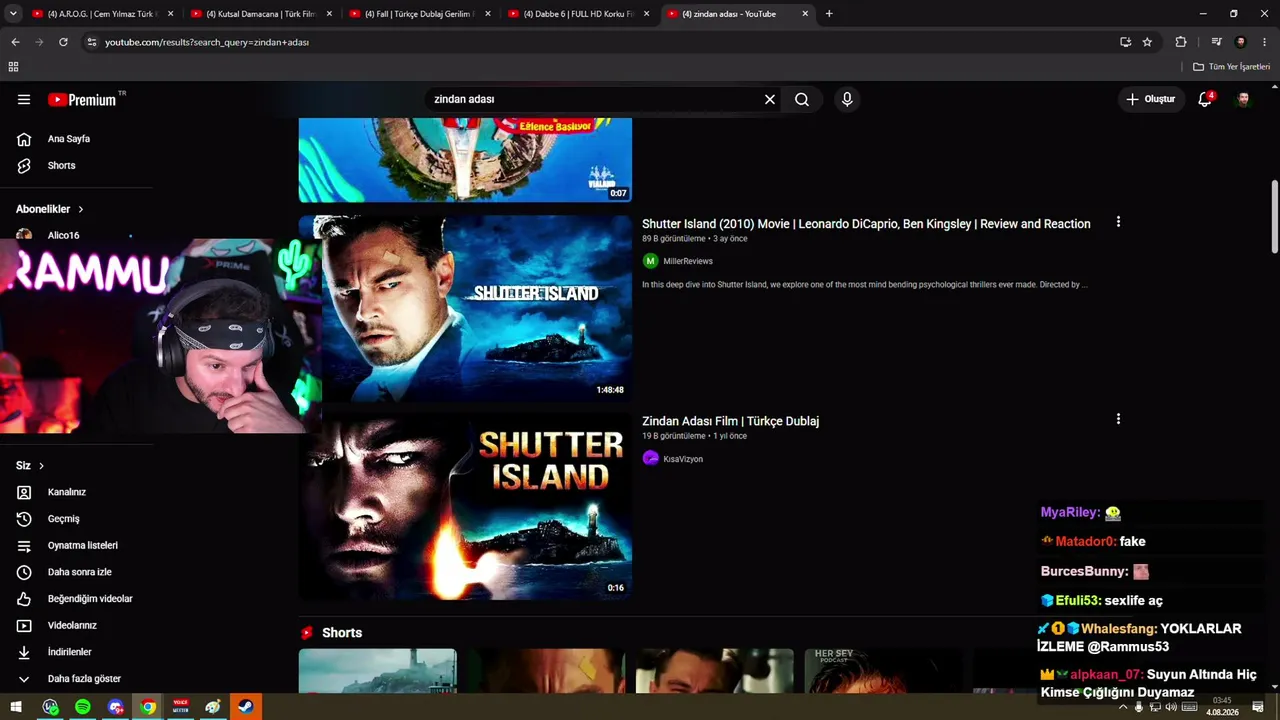Open the YouTube guide hamburger menu
The image size is (1280, 720).
24,100
